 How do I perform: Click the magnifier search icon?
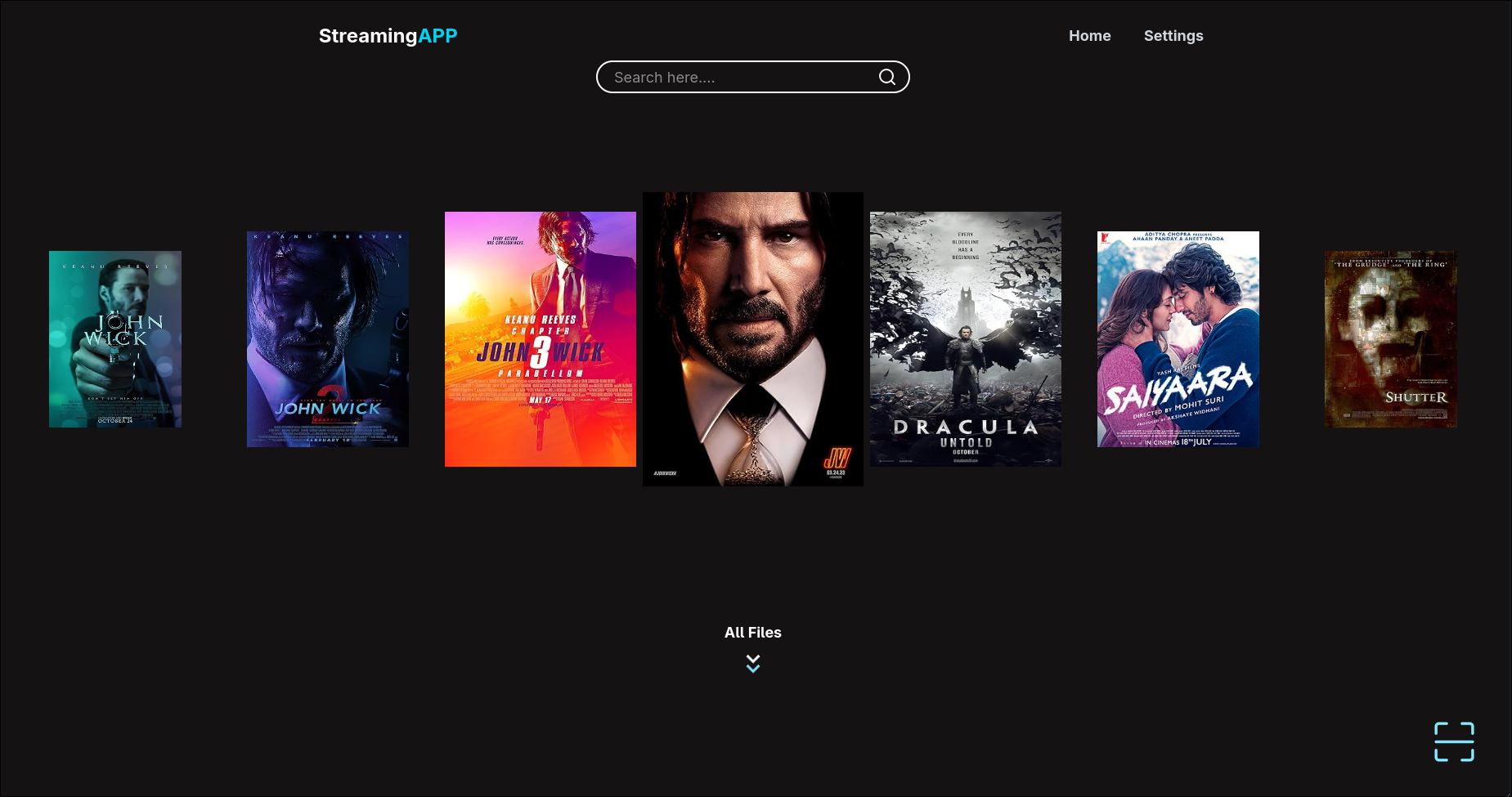coord(886,77)
